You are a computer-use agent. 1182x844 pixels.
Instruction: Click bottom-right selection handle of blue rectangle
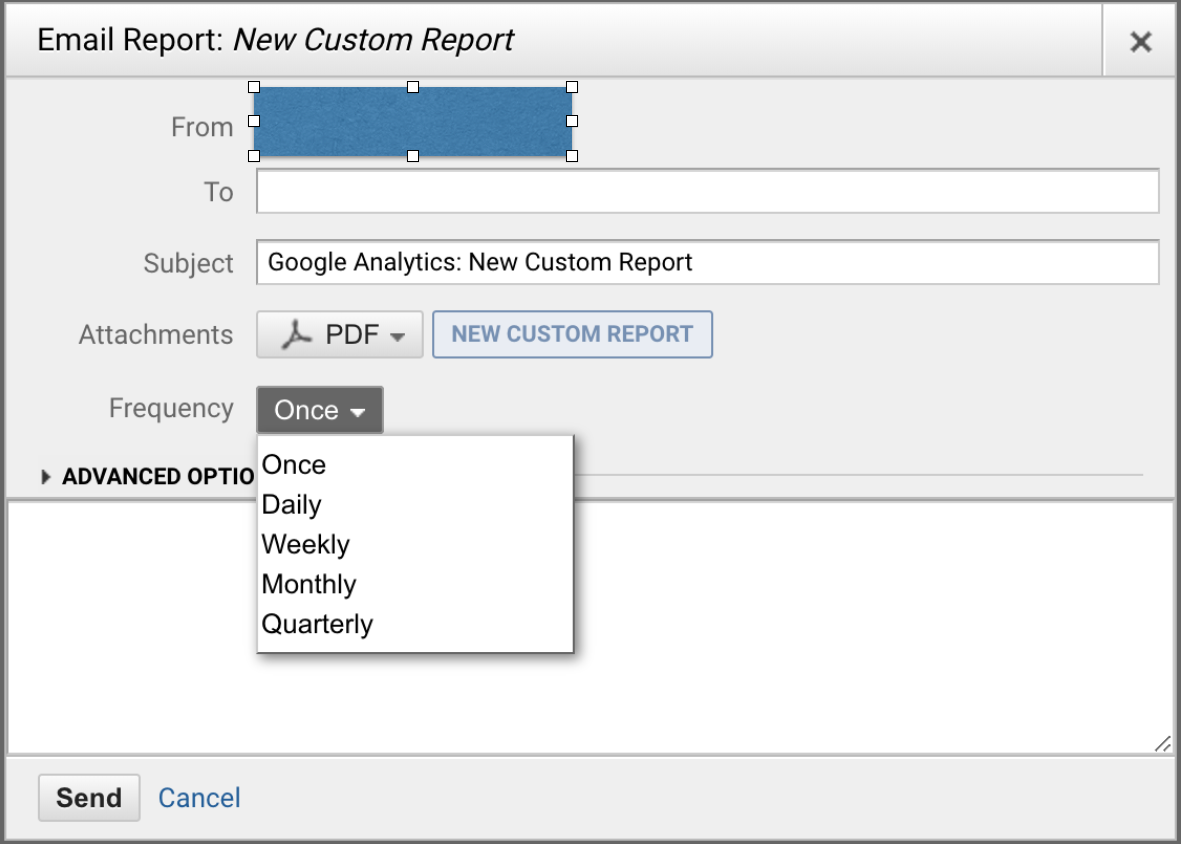[572, 156]
